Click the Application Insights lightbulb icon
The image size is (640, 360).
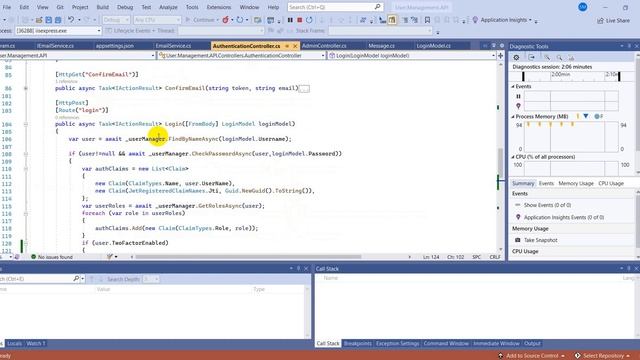coord(475,20)
